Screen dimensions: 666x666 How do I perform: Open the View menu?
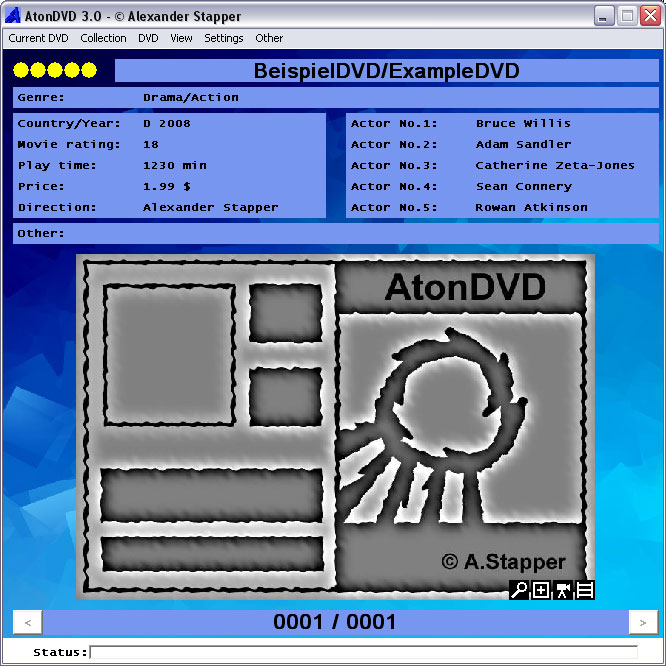[181, 38]
